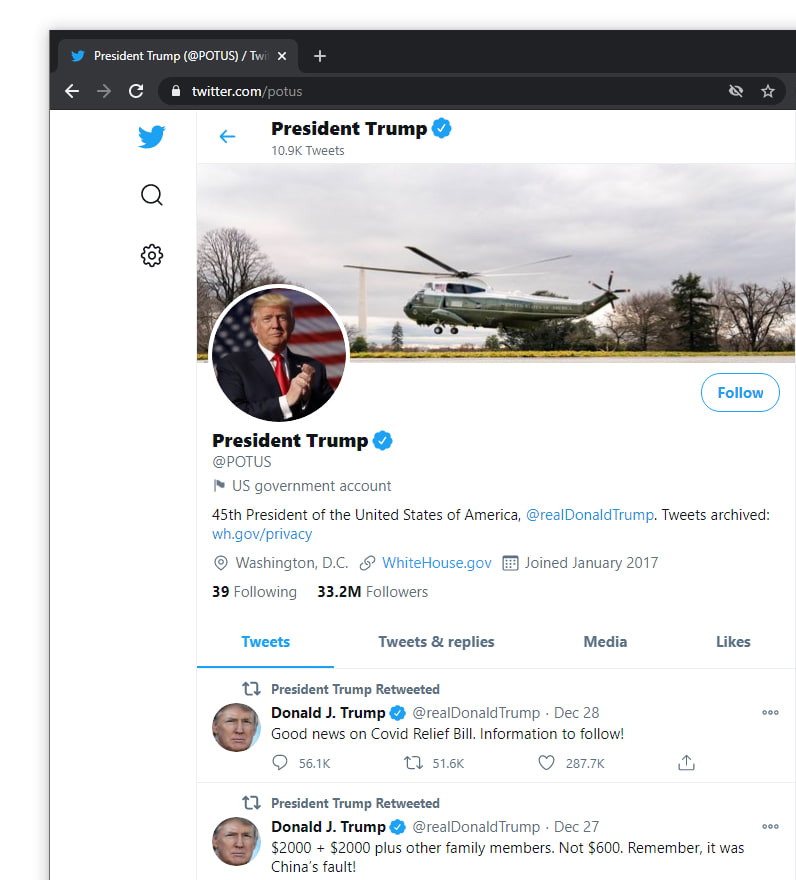796x880 pixels.
Task: Switch to the Media tab
Action: [605, 642]
